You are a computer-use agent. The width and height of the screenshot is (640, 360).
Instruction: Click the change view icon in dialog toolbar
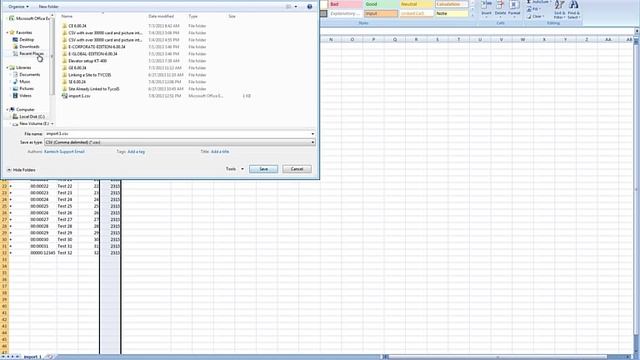(x=289, y=7)
